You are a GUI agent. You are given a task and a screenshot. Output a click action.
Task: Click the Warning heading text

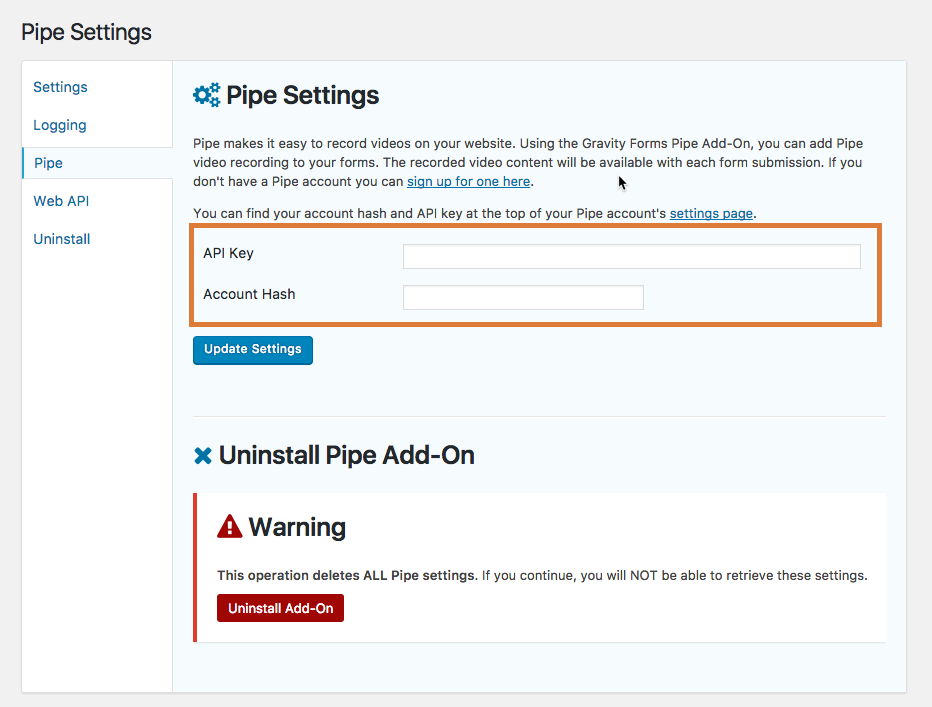(x=297, y=527)
